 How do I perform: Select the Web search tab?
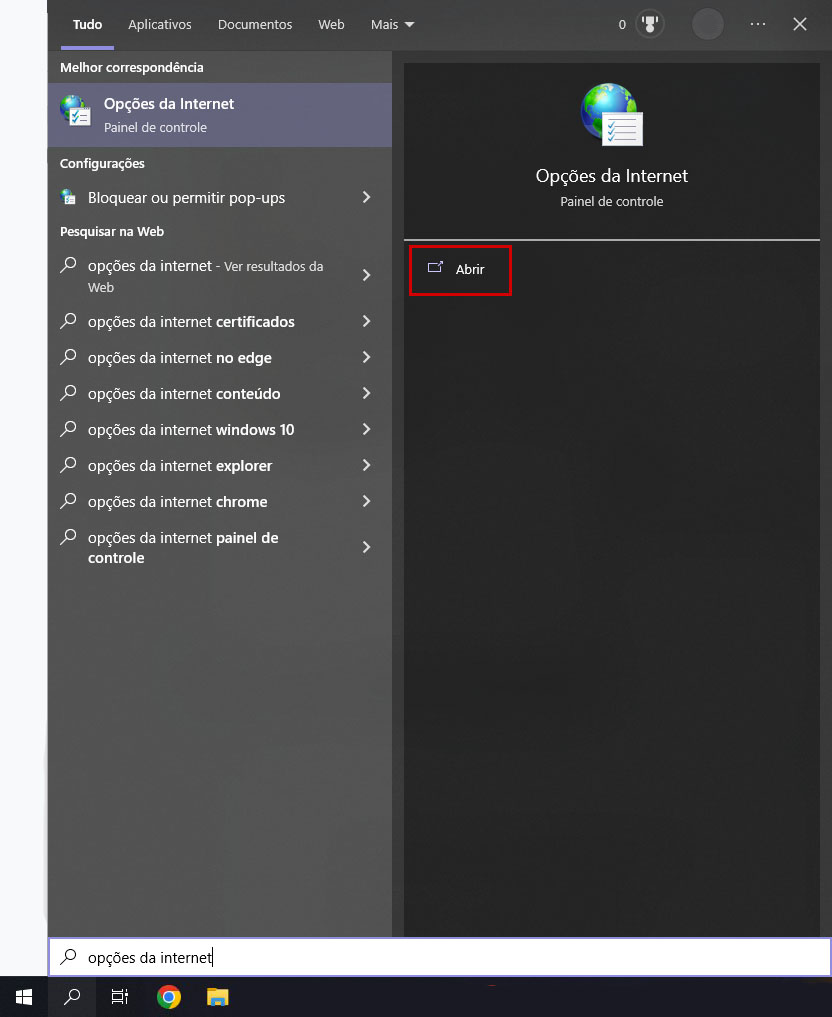[331, 24]
